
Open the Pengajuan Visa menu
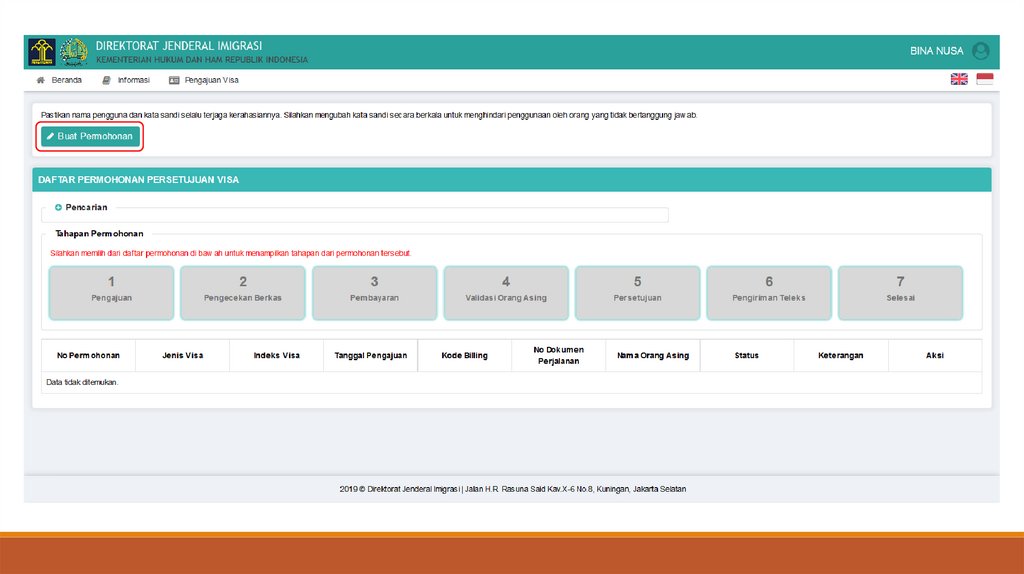pyautogui.click(x=204, y=80)
